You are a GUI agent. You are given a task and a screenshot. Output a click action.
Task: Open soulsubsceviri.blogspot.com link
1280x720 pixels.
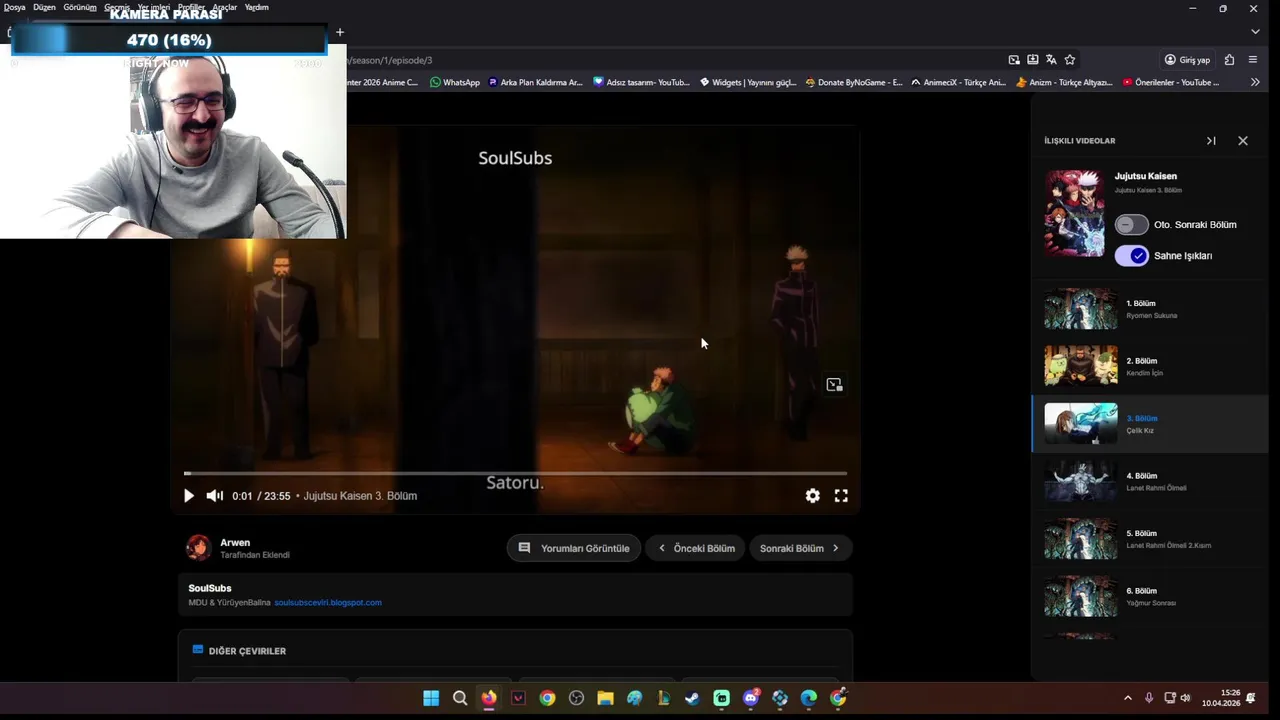tap(328, 603)
